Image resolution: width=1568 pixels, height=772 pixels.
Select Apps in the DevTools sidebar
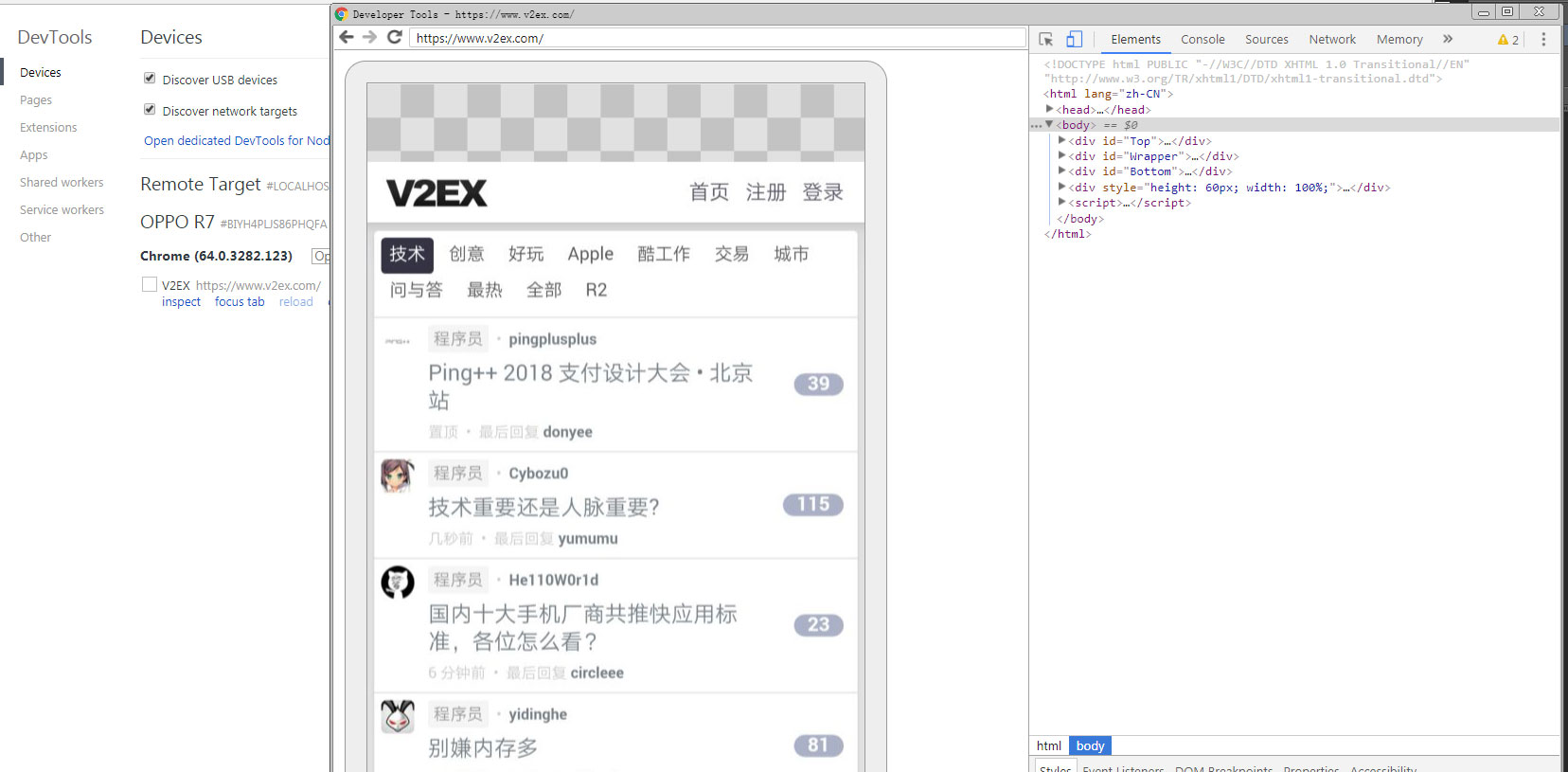pos(34,155)
